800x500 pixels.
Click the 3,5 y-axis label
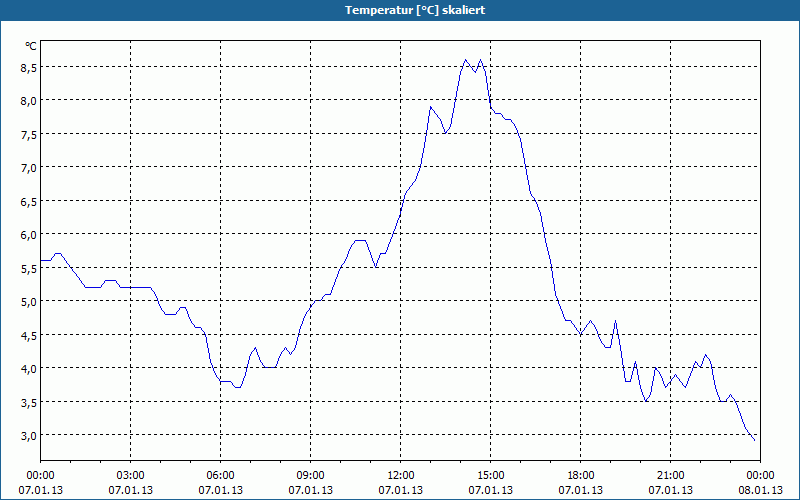(28, 403)
